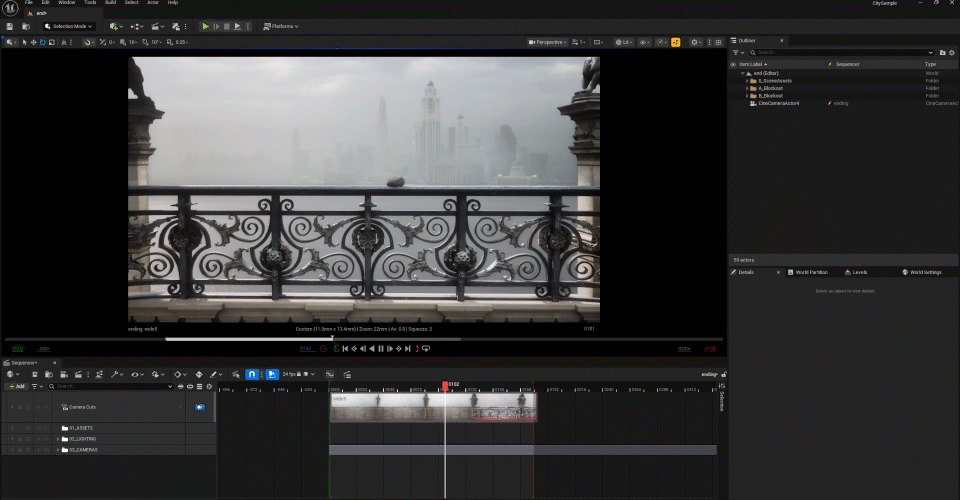Viewport: 960px width, 500px height.
Task: Toggle the Camera Outs lock-viewport camera button
Action: [x=200, y=407]
